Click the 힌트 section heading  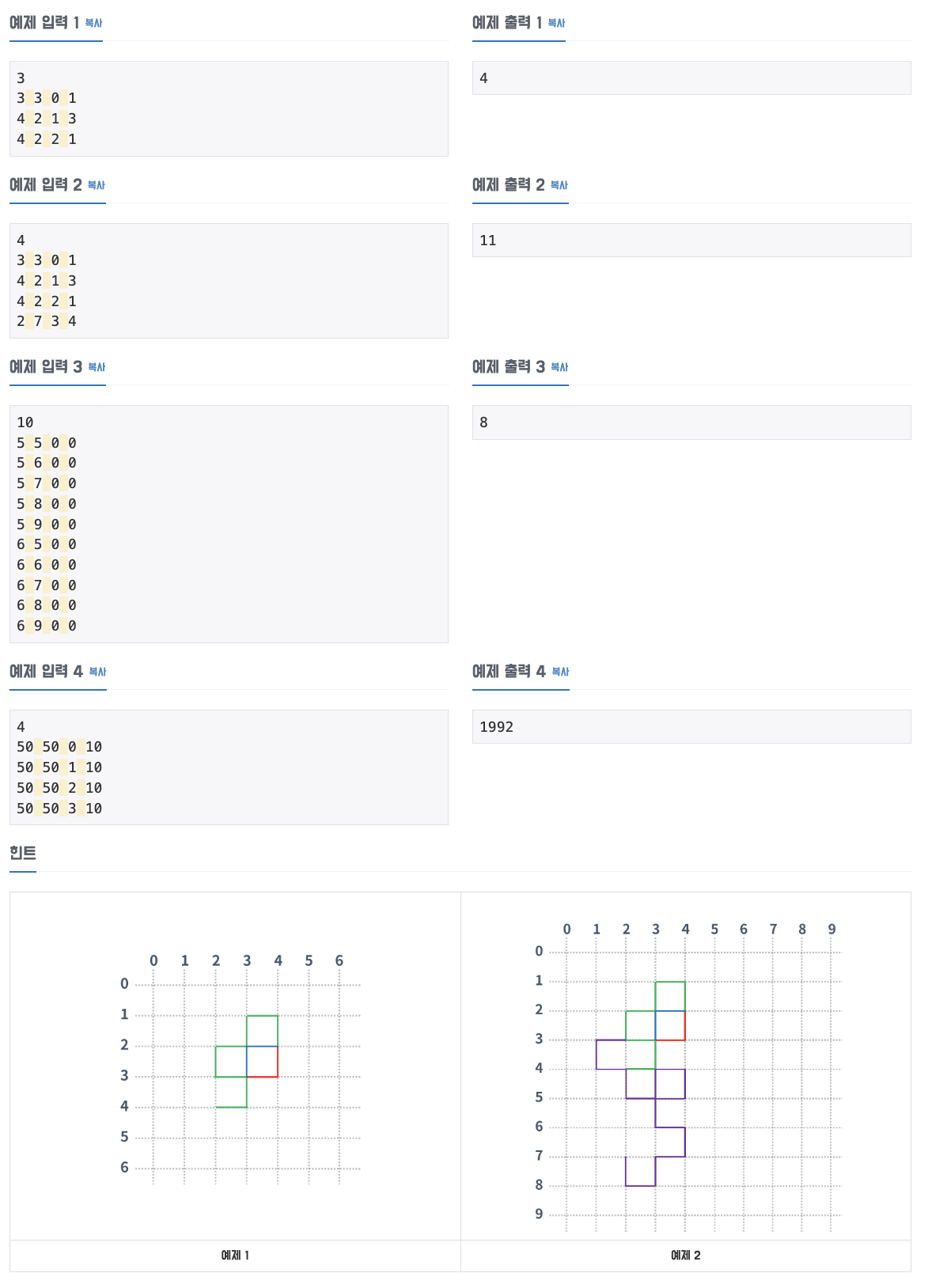point(21,854)
